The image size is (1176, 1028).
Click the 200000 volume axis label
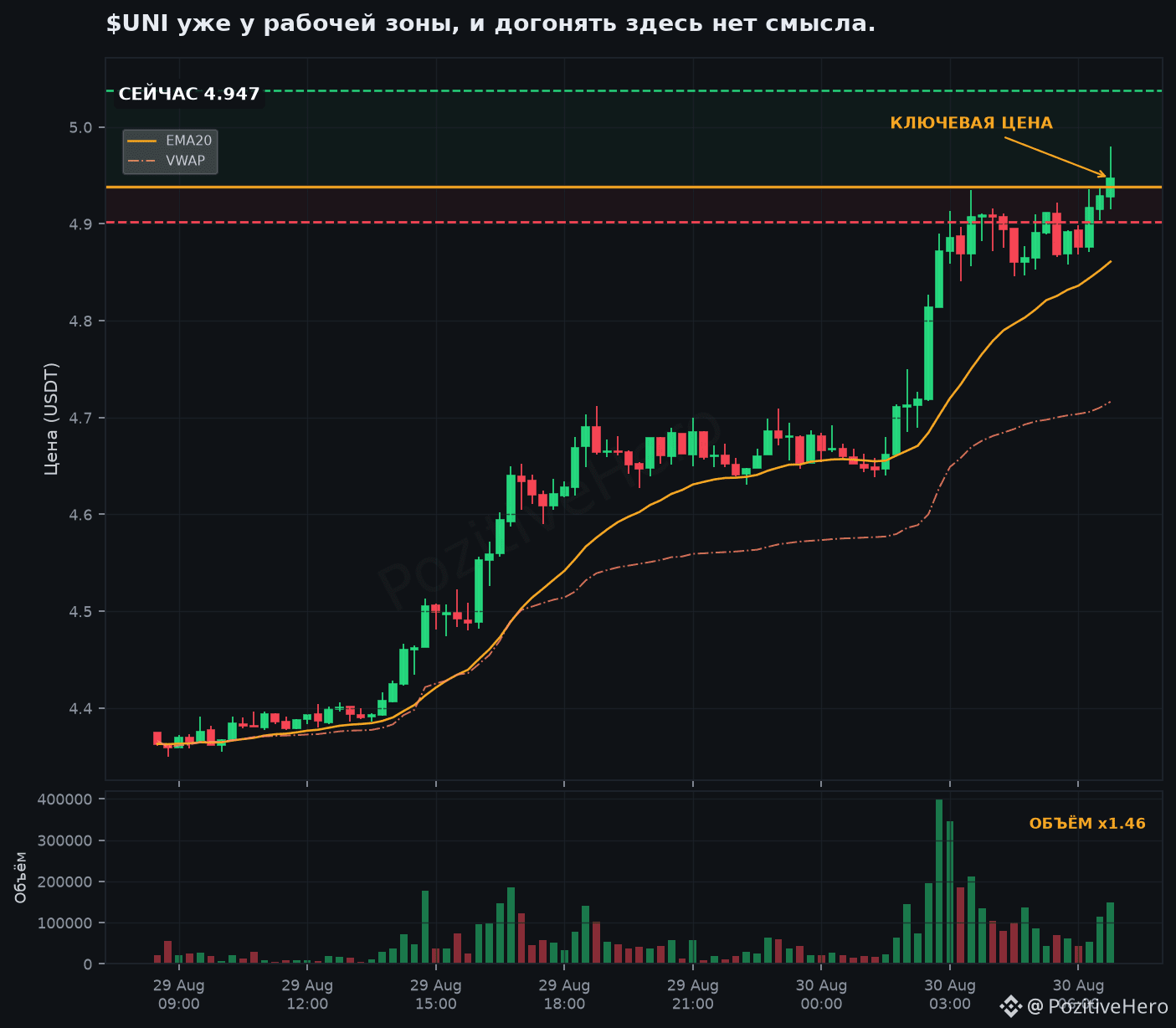click(65, 882)
